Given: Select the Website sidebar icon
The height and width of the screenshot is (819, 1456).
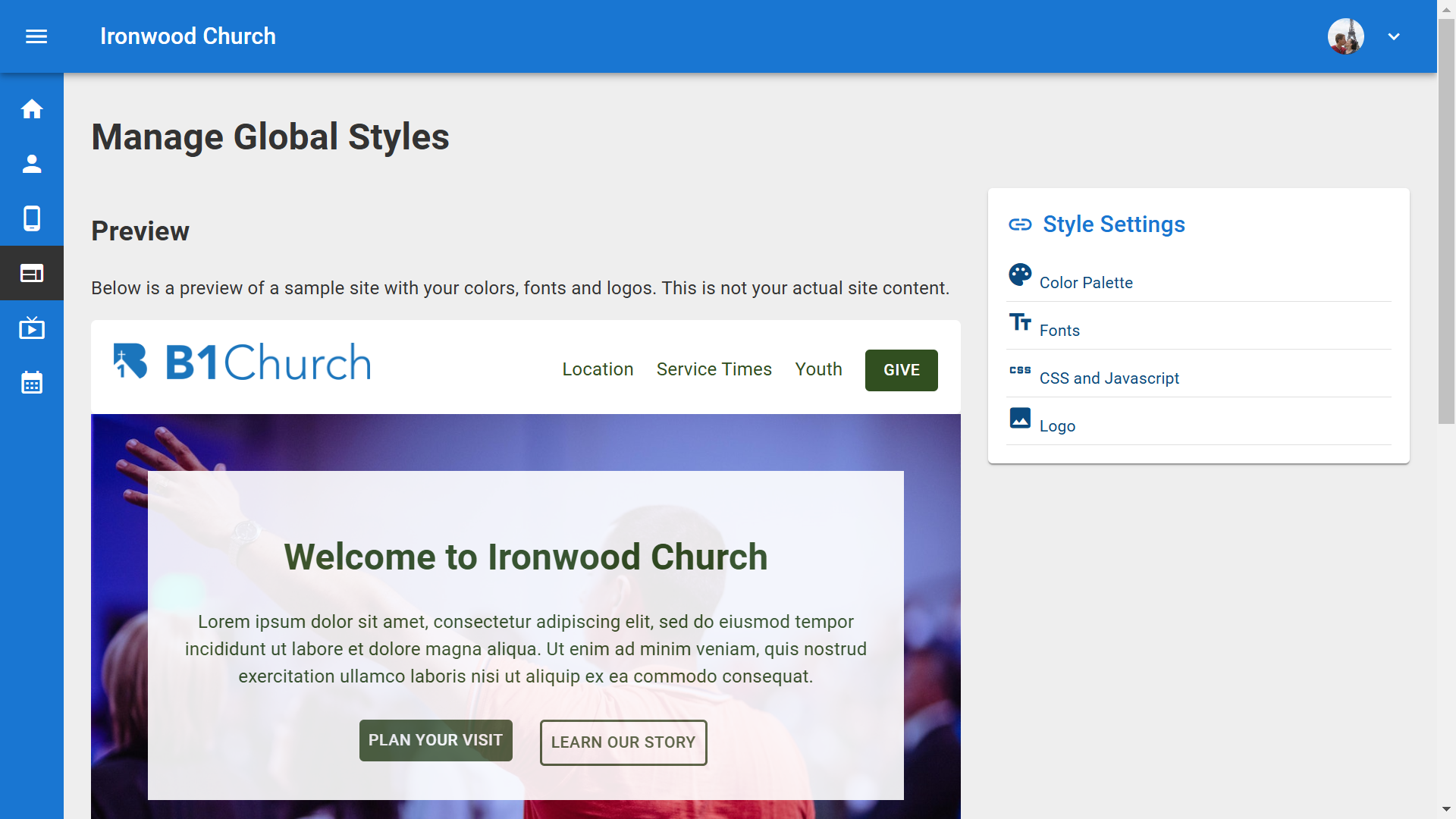Looking at the screenshot, I should pyautogui.click(x=32, y=273).
